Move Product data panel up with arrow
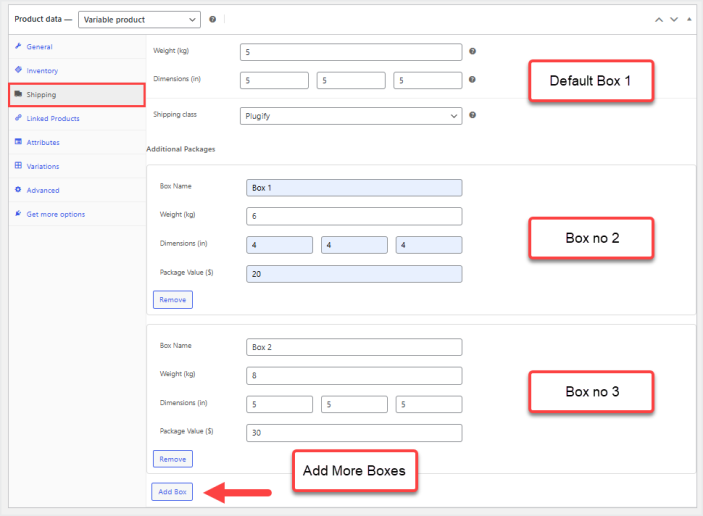 (659, 20)
